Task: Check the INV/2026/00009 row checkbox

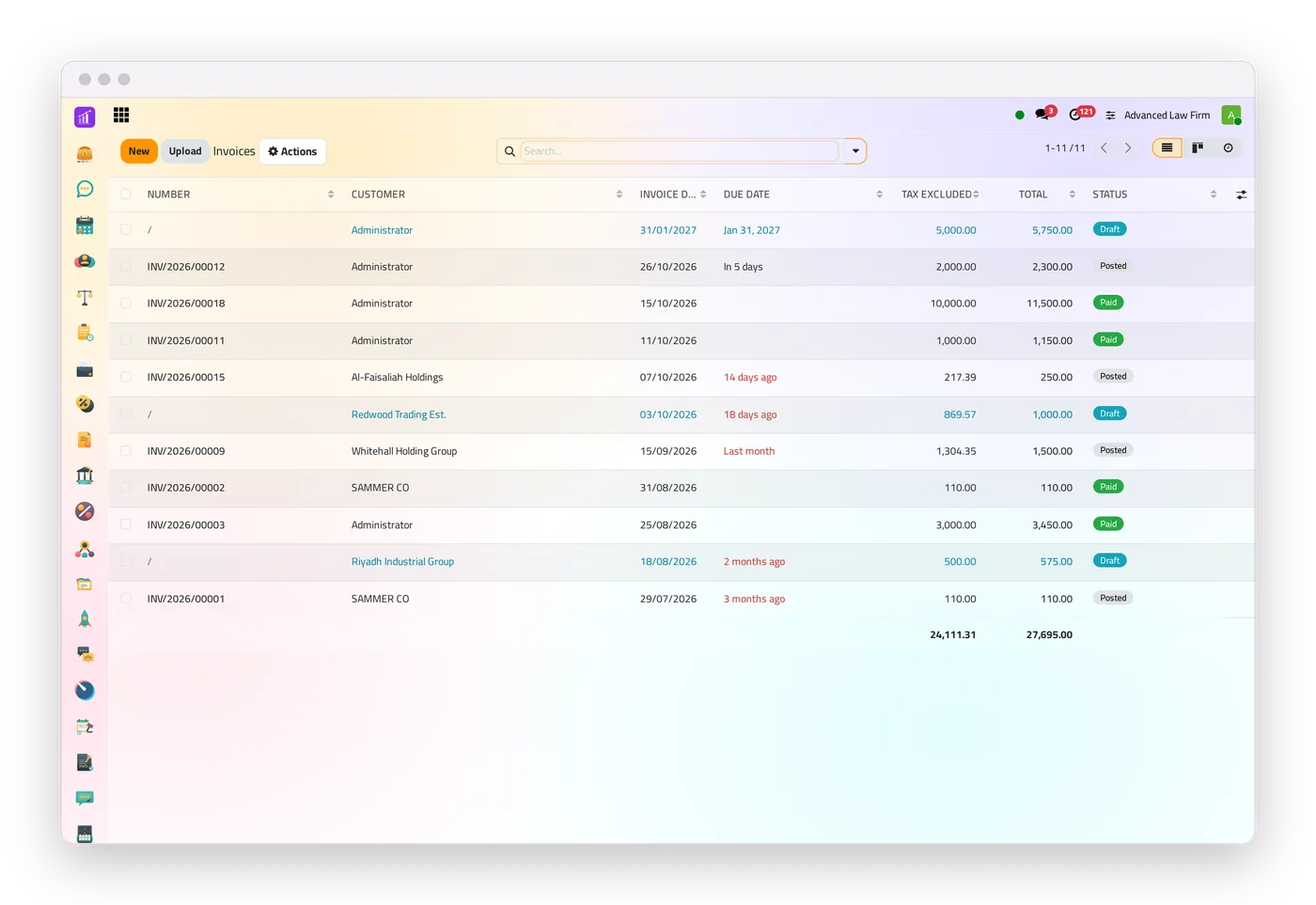Action: 126,451
